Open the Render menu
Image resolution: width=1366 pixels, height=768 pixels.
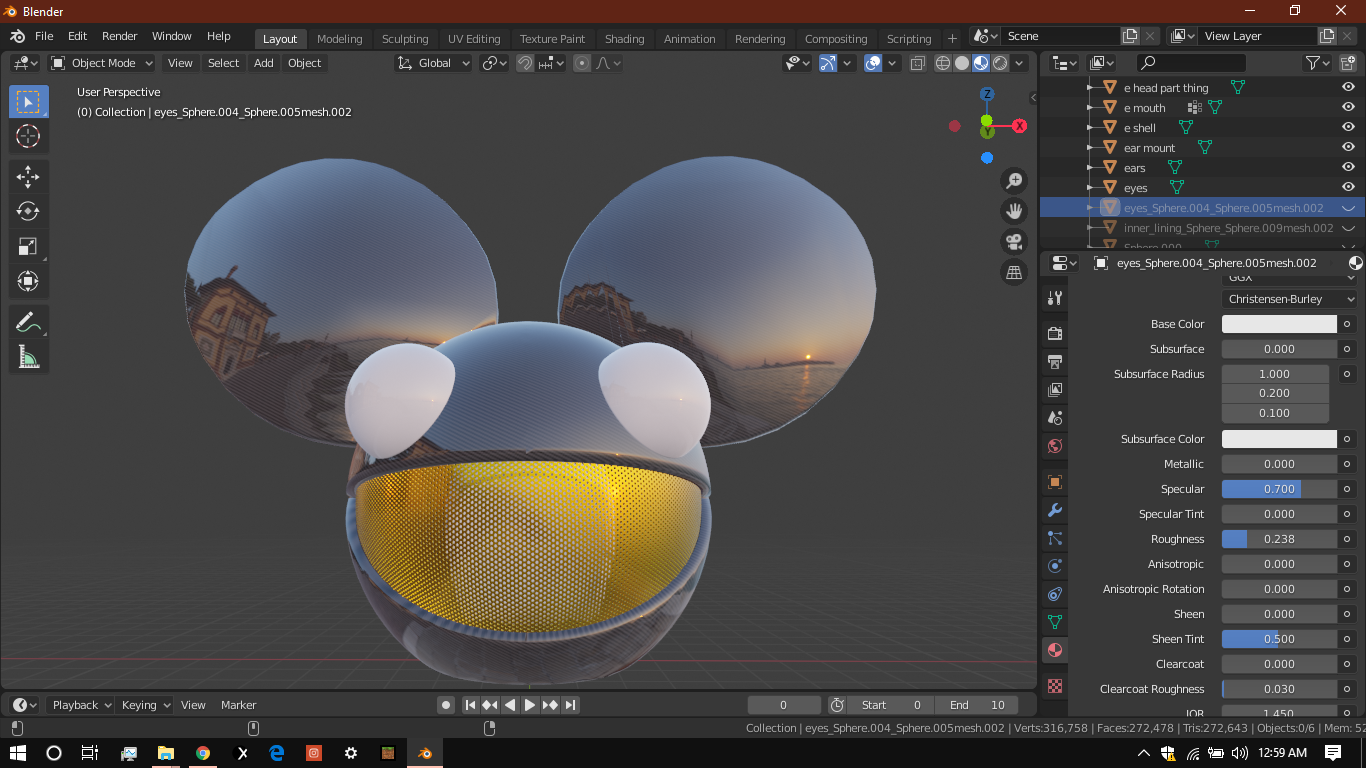120,36
